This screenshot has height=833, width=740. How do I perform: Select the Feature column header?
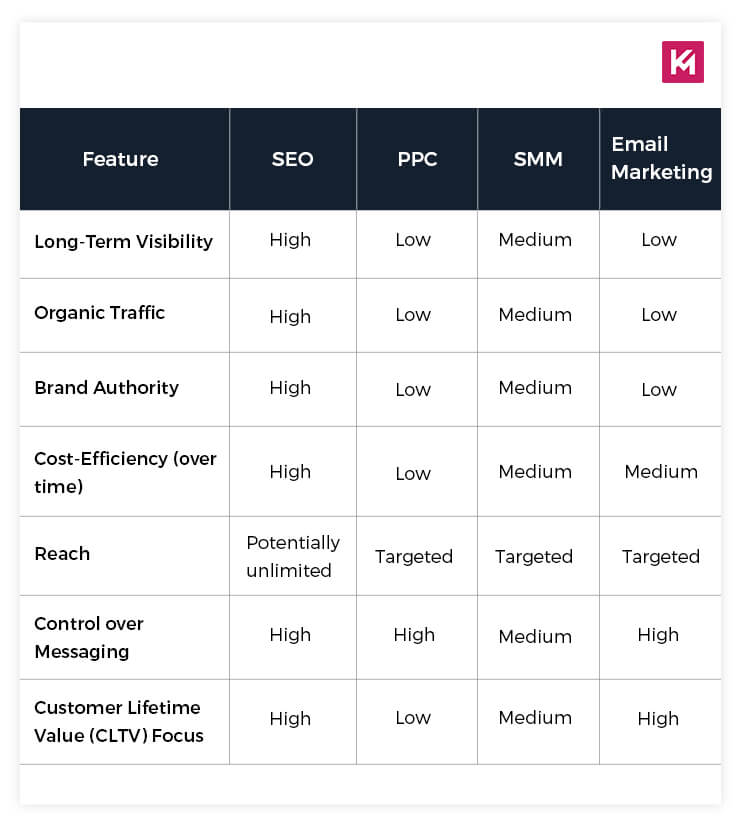point(121,159)
